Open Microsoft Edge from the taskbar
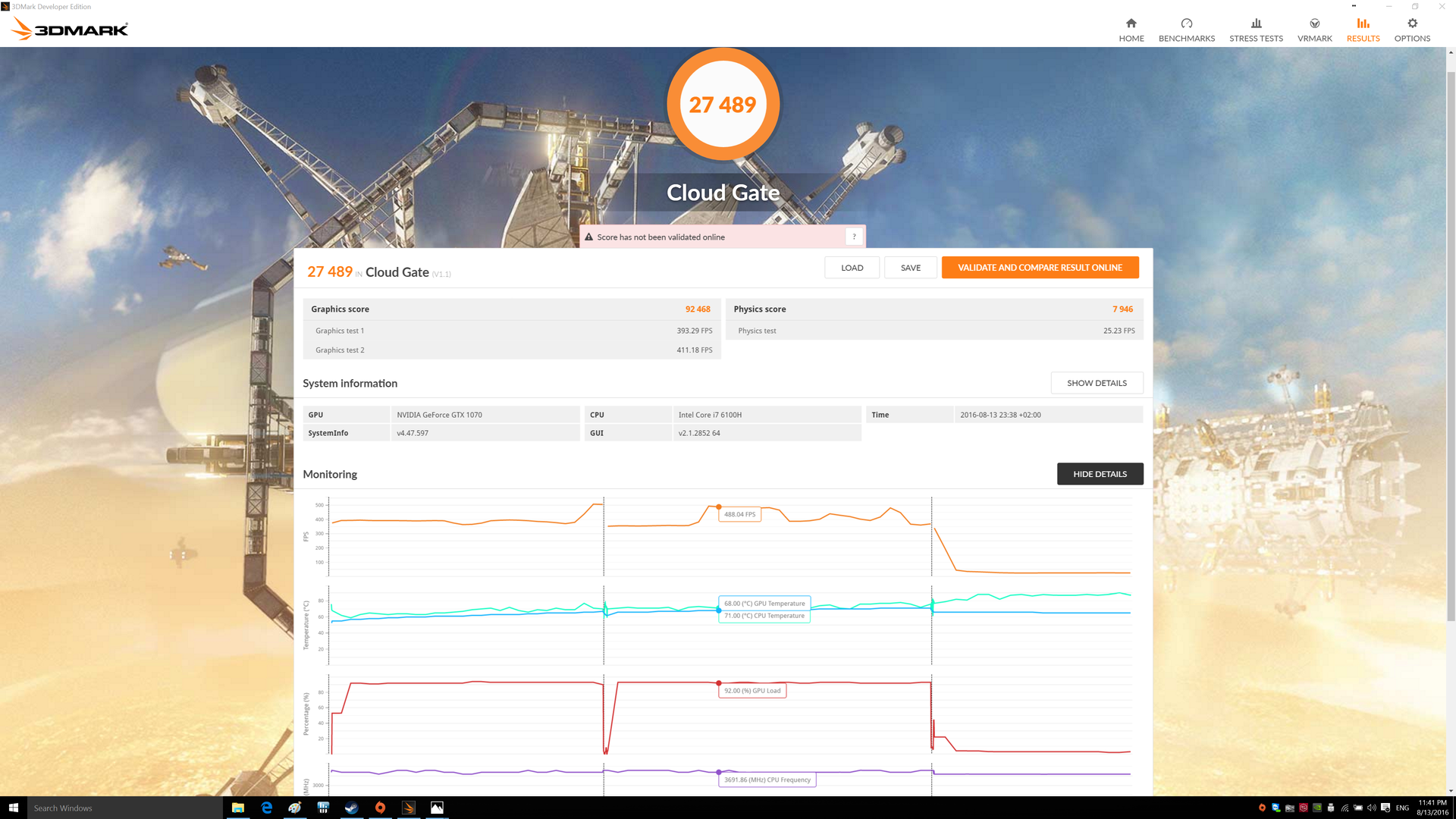 tap(266, 808)
